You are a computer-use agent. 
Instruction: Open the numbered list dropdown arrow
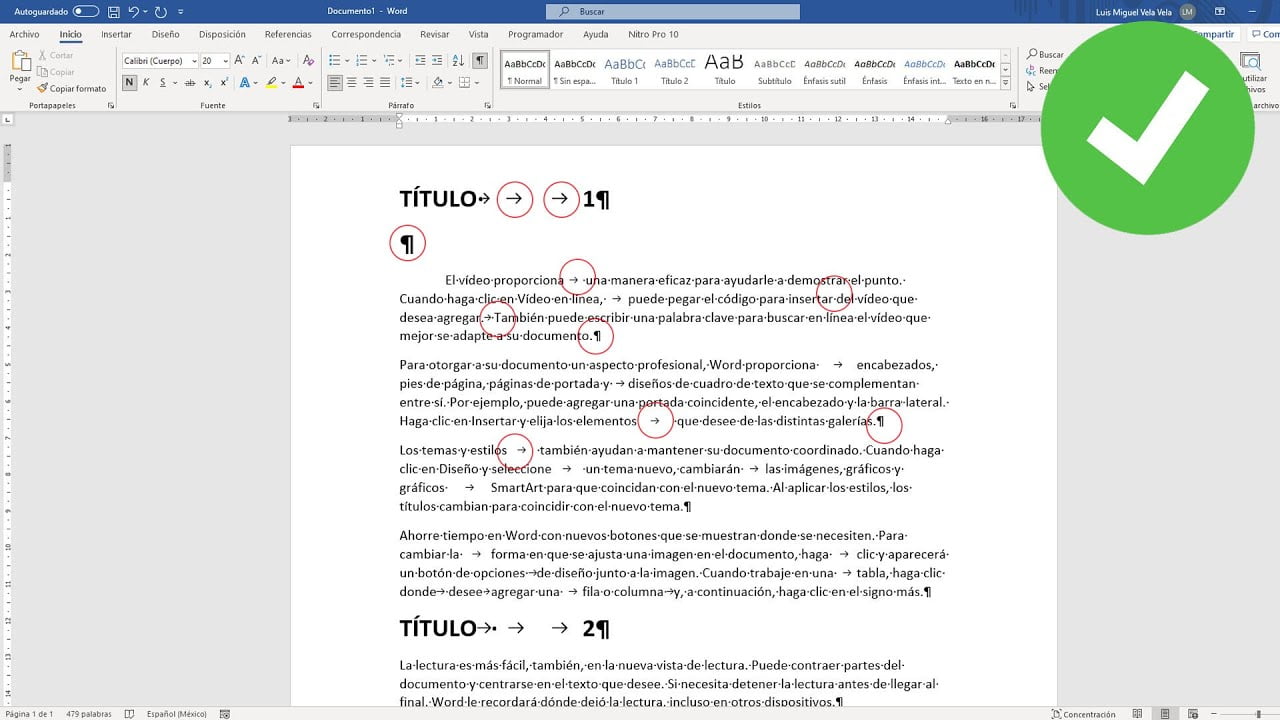coord(375,61)
